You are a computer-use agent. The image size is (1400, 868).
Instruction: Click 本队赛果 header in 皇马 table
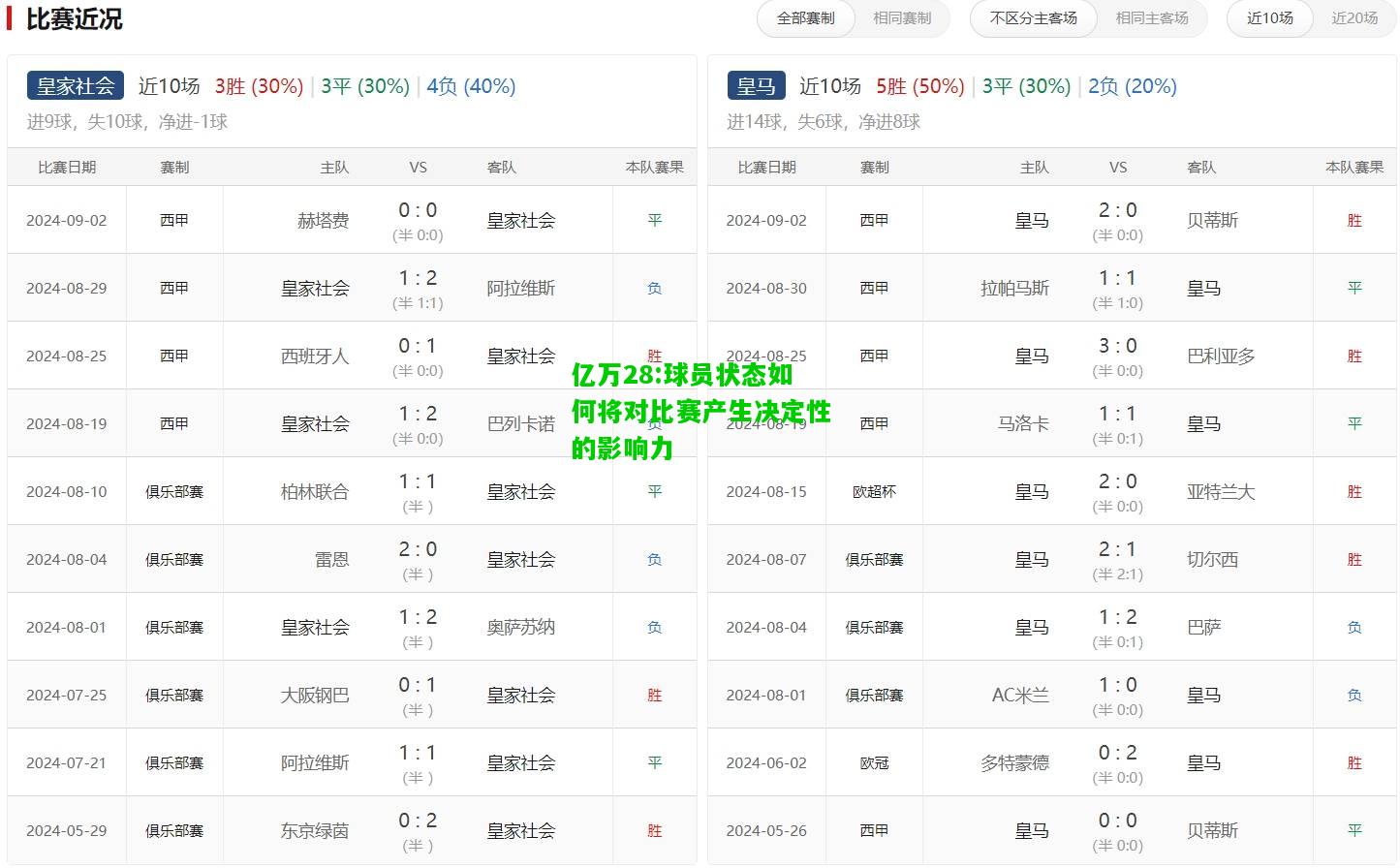click(1354, 168)
